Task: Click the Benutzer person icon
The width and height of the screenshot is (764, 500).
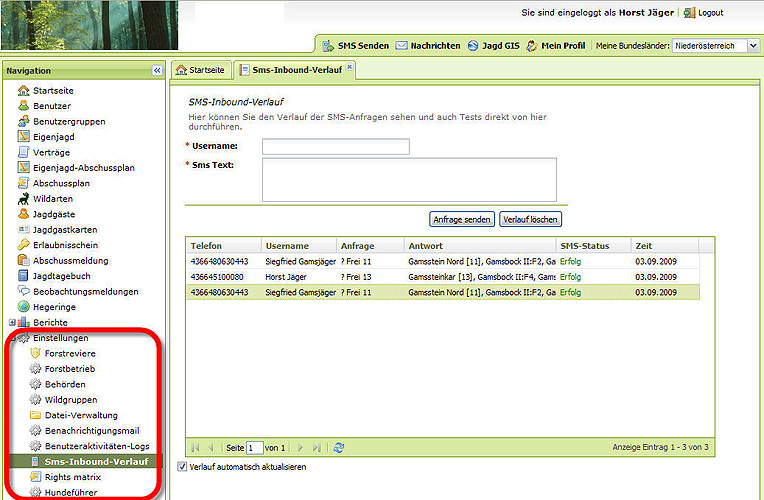Action: (x=23, y=106)
